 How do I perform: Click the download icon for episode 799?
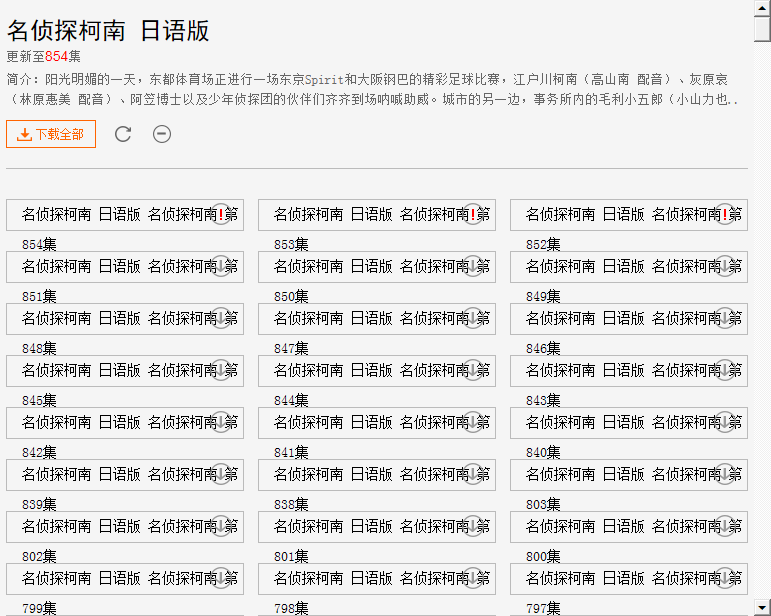[x=221, y=579]
